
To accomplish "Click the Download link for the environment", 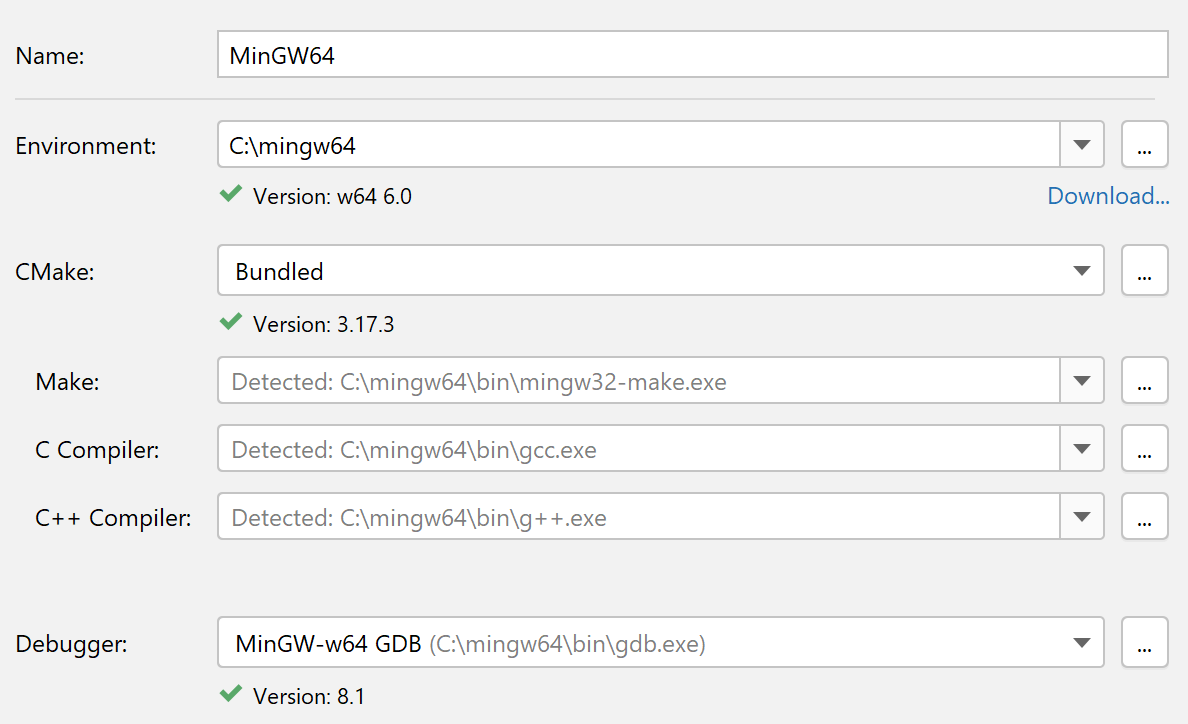I will pos(1107,195).
